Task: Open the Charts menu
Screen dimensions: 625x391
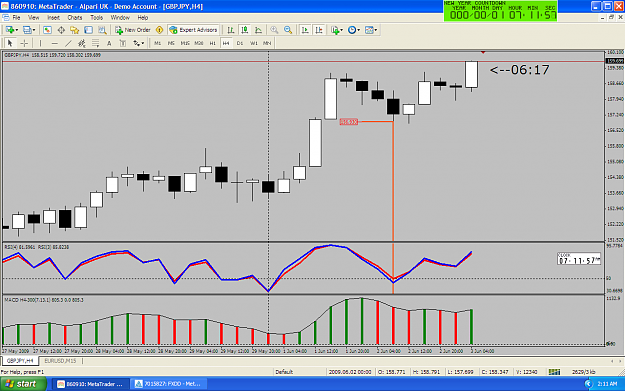Action: 75,18
